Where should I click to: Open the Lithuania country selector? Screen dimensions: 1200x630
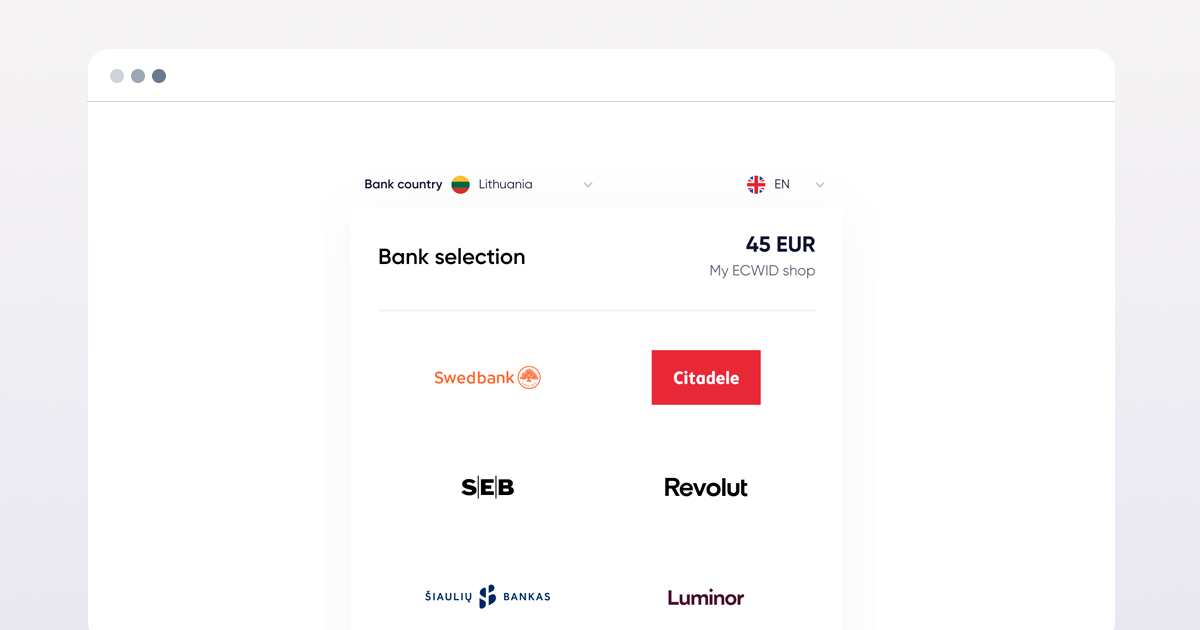click(x=523, y=184)
